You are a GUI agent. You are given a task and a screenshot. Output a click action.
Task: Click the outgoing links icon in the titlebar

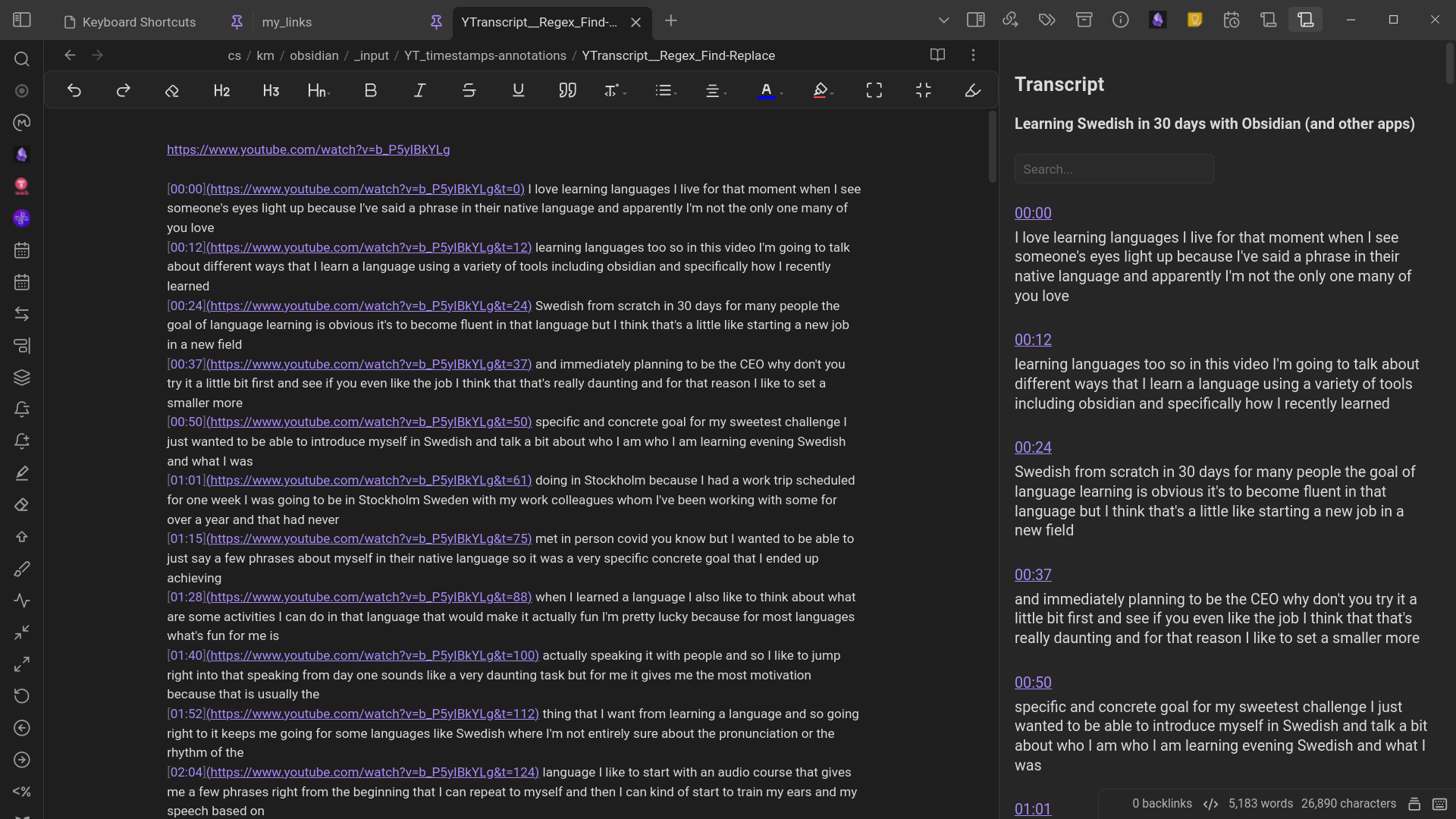[x=1009, y=20]
